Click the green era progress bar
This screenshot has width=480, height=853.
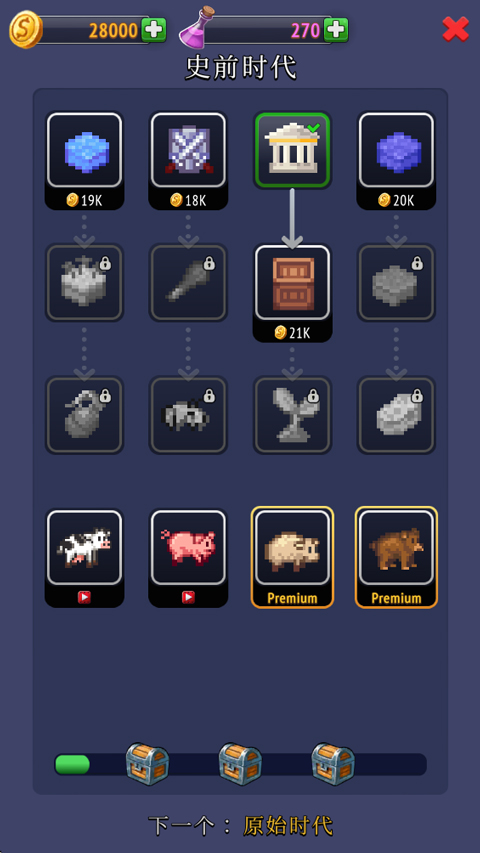240,764
